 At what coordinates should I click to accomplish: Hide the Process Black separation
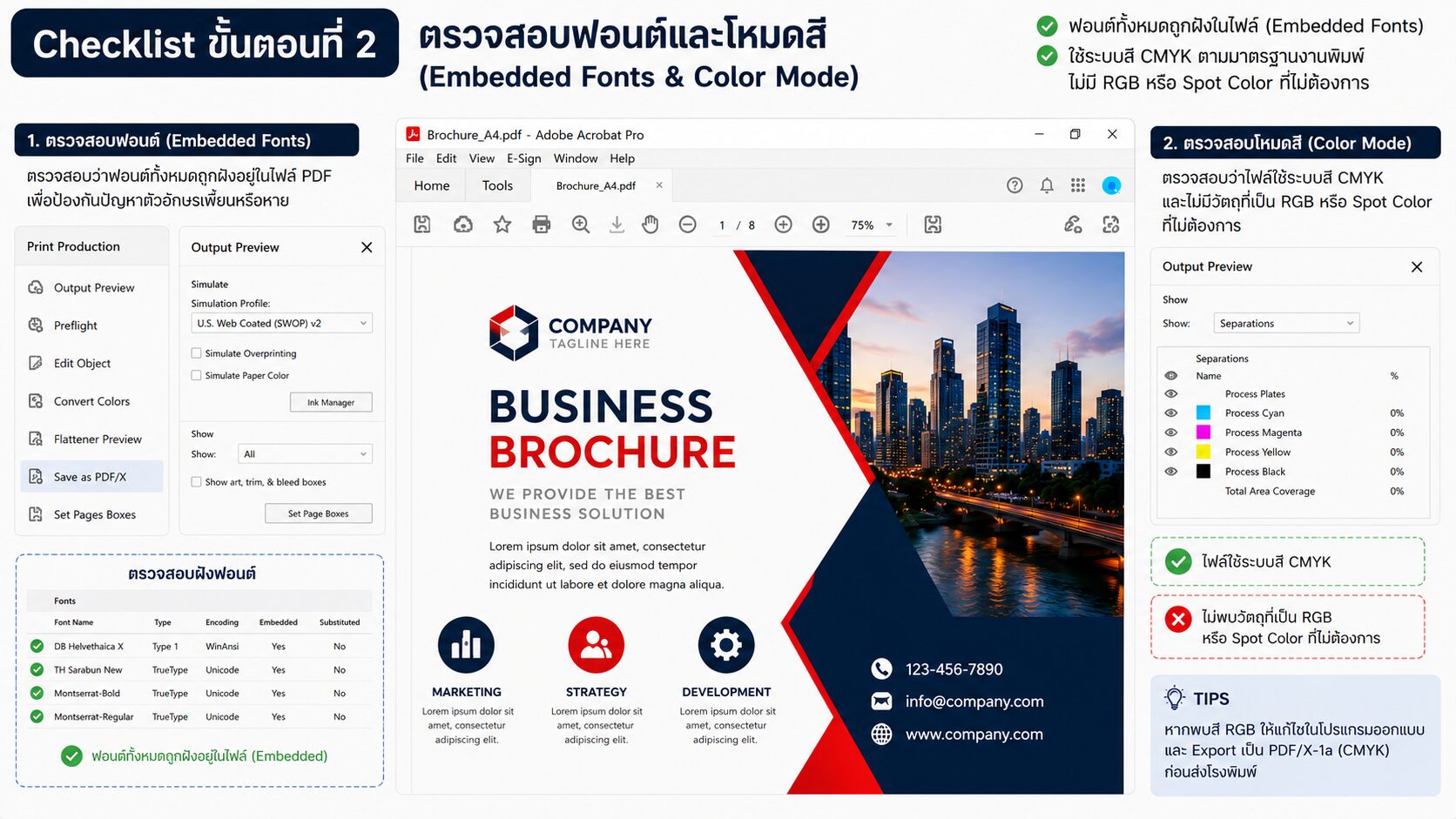click(1171, 471)
